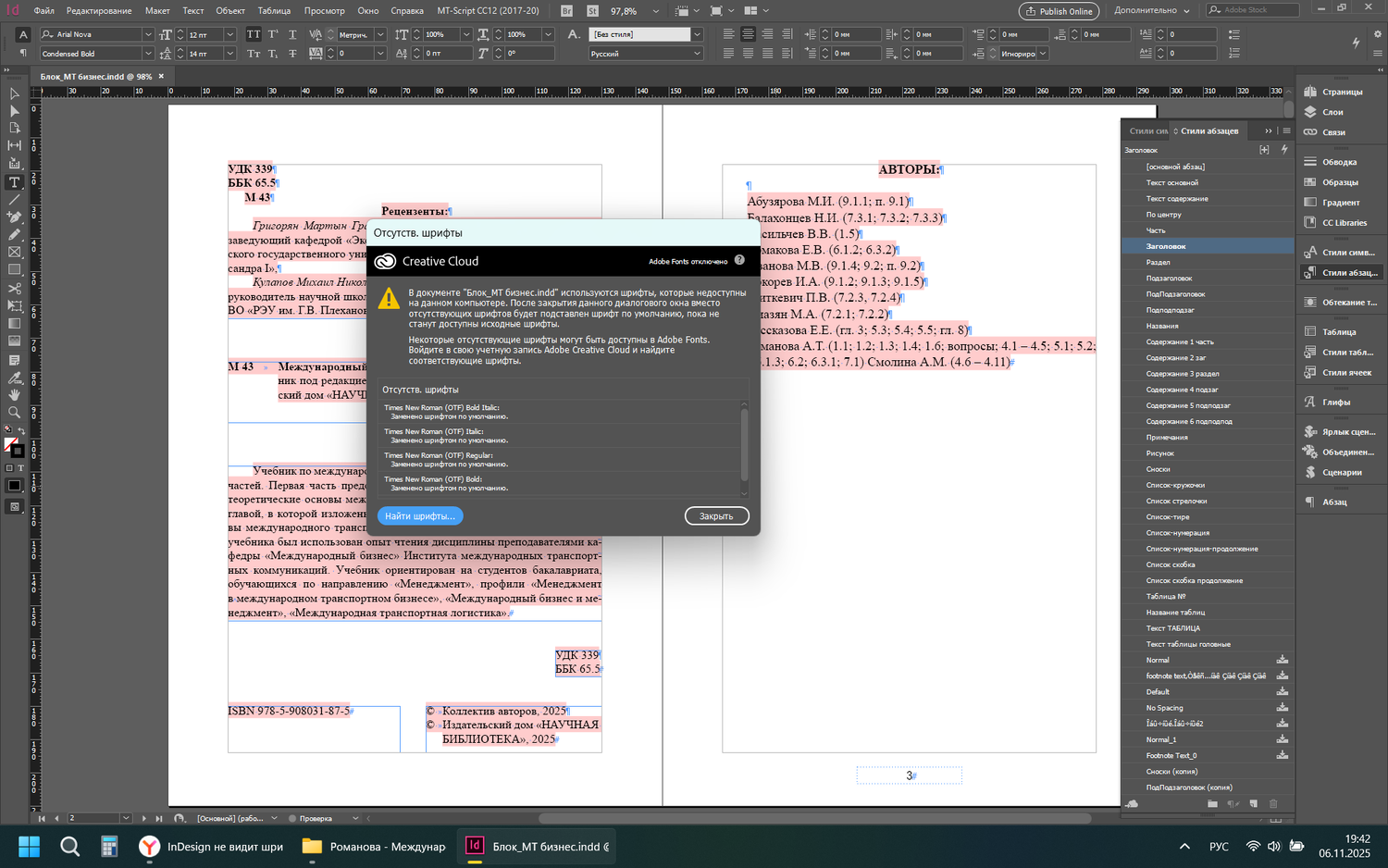Click the Adobe Bridge 'Br' icon
Viewport: 1388px width, 868px height.
[566, 11]
